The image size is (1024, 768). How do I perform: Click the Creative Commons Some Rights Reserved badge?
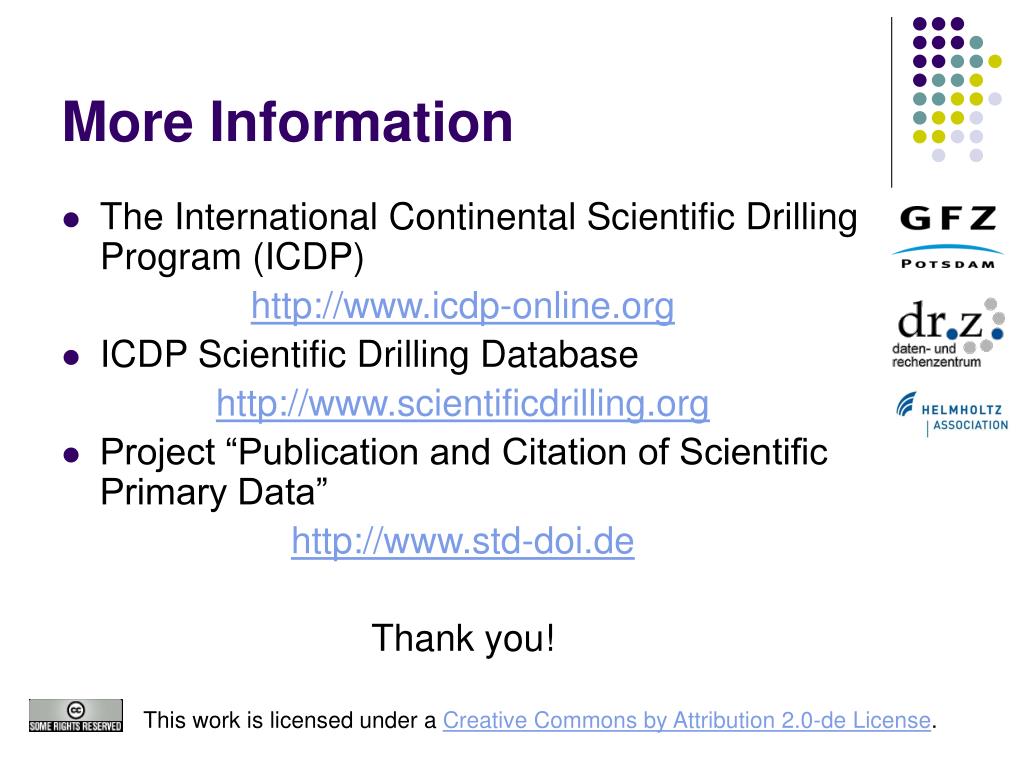[x=76, y=715]
